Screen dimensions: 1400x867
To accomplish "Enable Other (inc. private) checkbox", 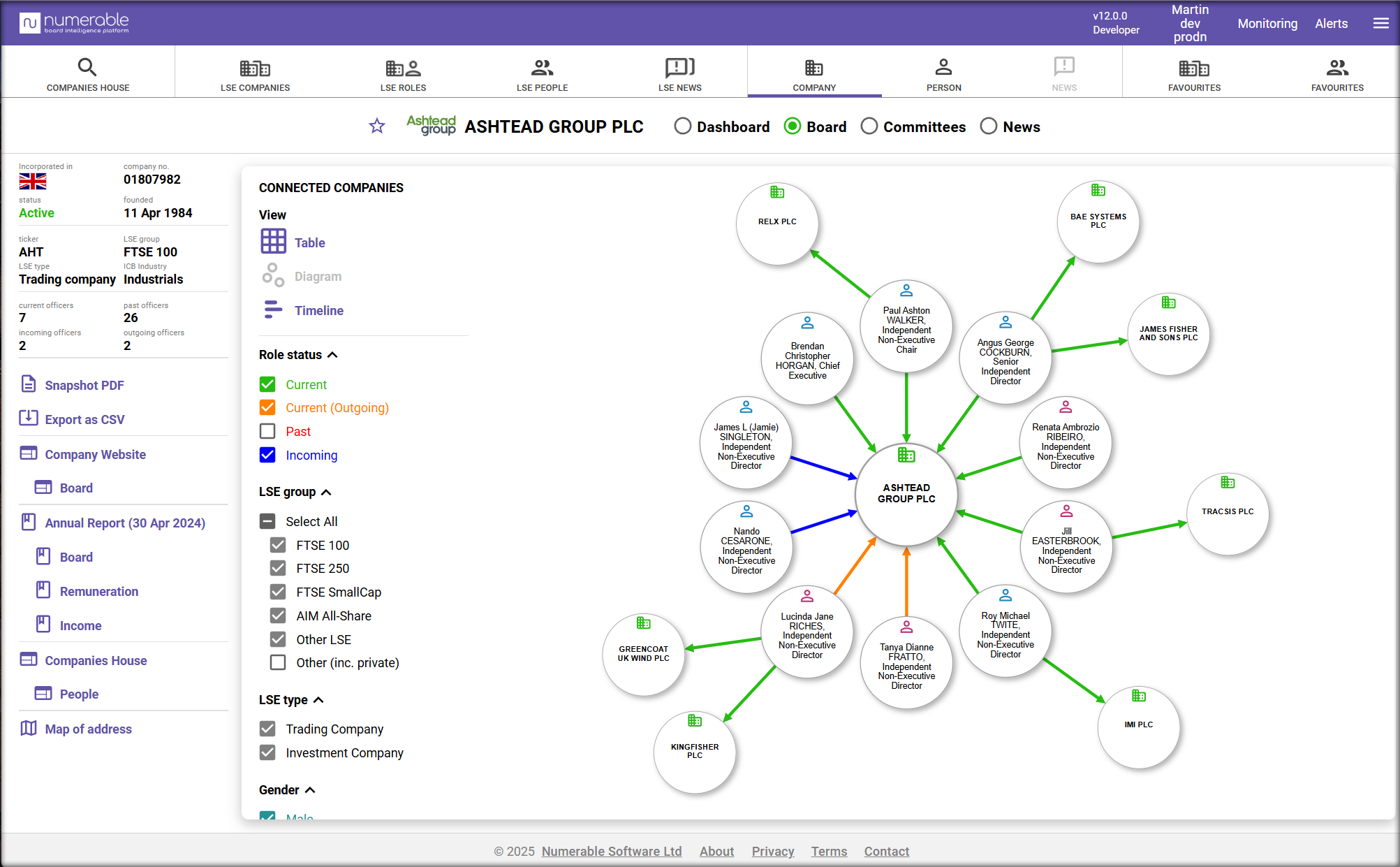I will [278, 662].
